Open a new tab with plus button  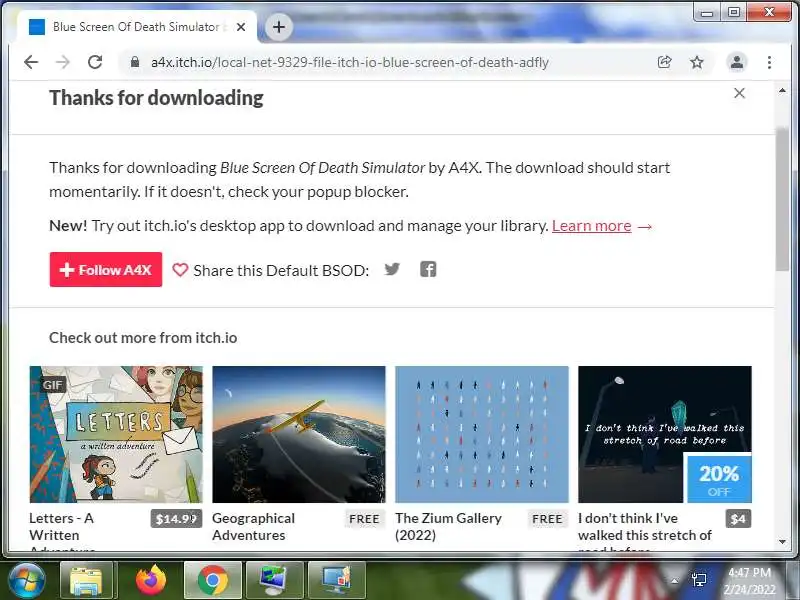pyautogui.click(x=279, y=27)
